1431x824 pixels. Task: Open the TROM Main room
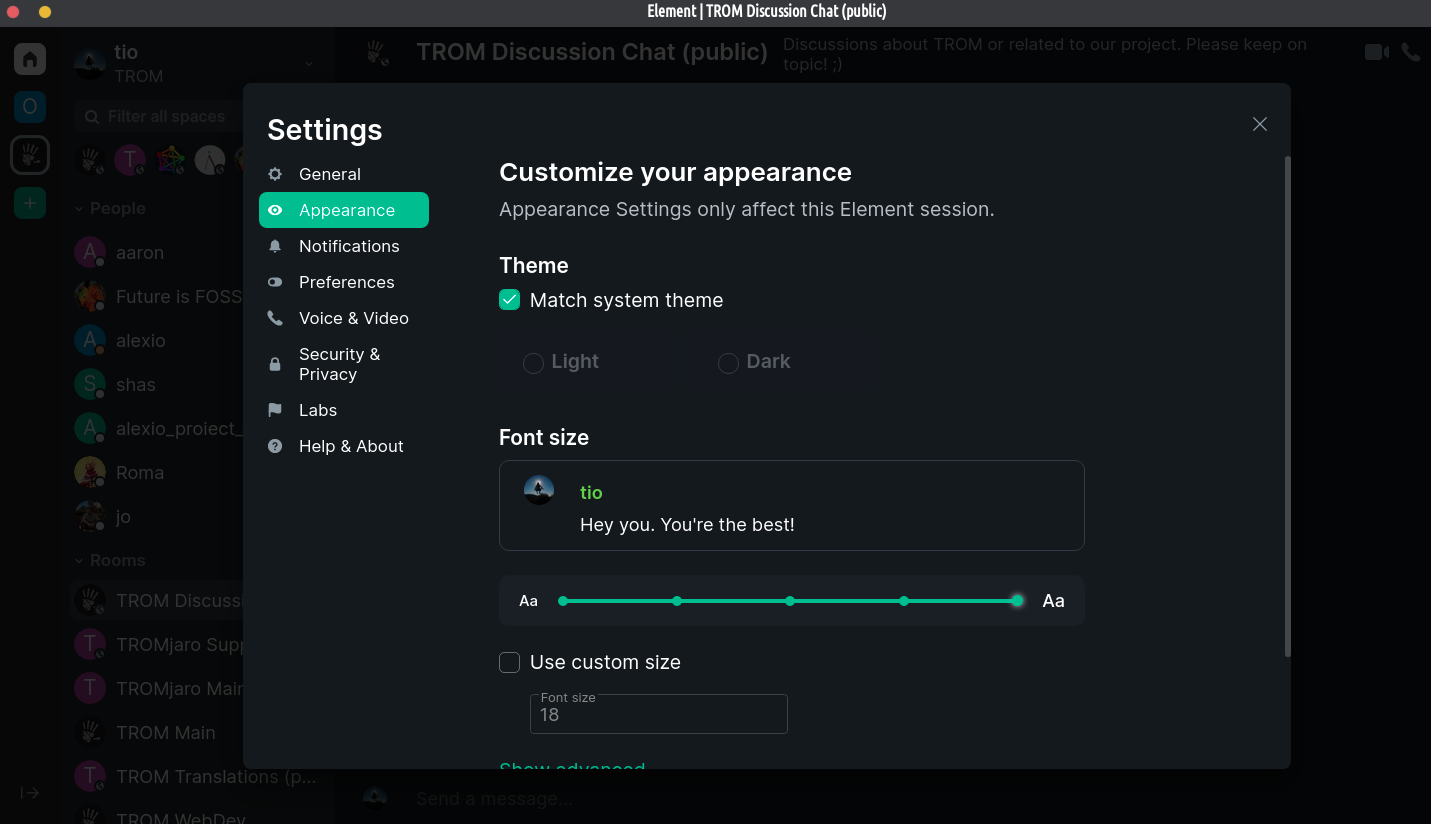point(158,732)
